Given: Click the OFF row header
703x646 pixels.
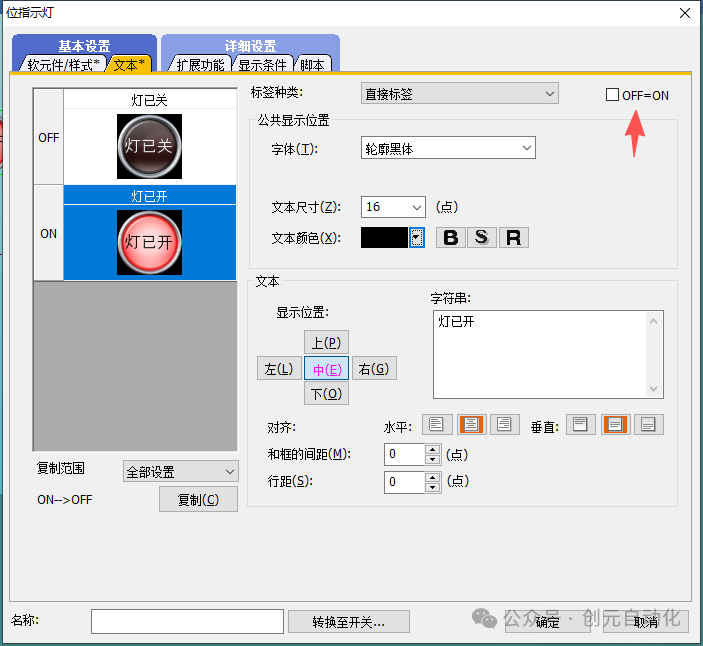Looking at the screenshot, I should pyautogui.click(x=48, y=137).
